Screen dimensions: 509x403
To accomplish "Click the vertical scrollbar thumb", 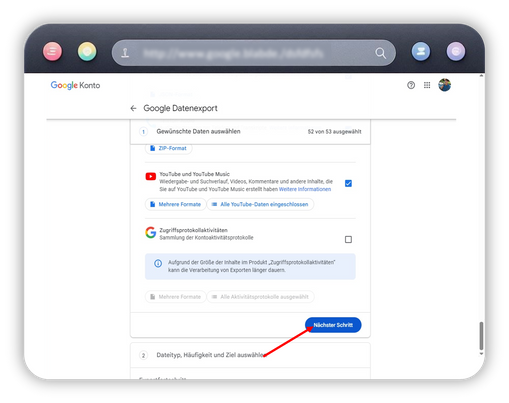I will 481,336.
